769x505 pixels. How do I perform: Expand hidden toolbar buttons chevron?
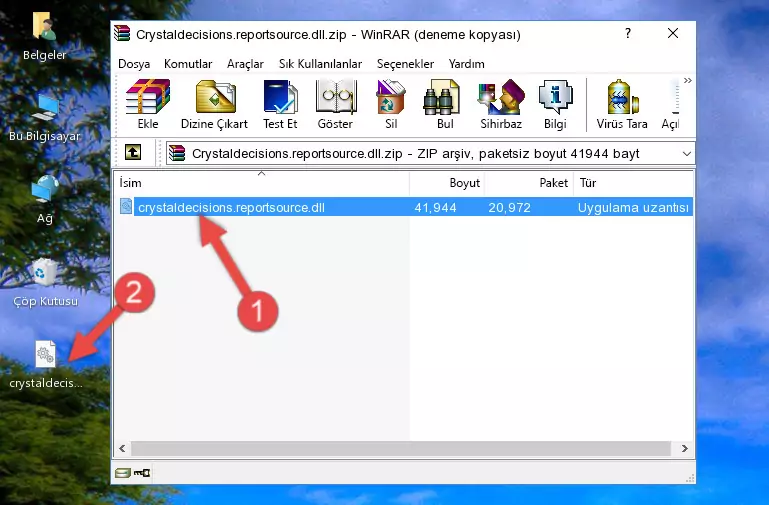pos(688,81)
